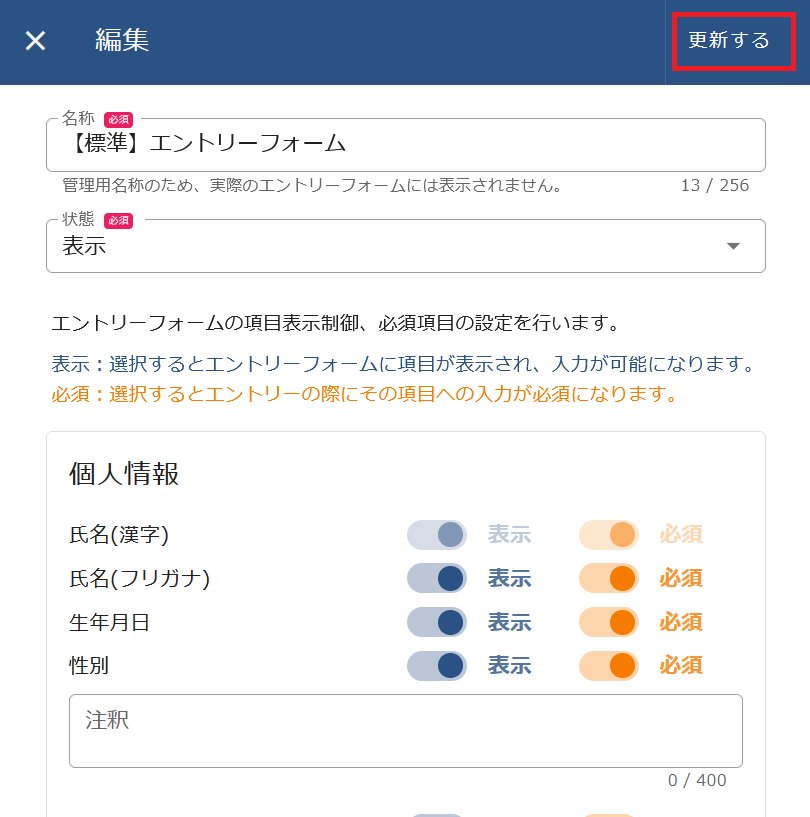
Task: Click the 必須 label beside 性別
Action: point(680,666)
